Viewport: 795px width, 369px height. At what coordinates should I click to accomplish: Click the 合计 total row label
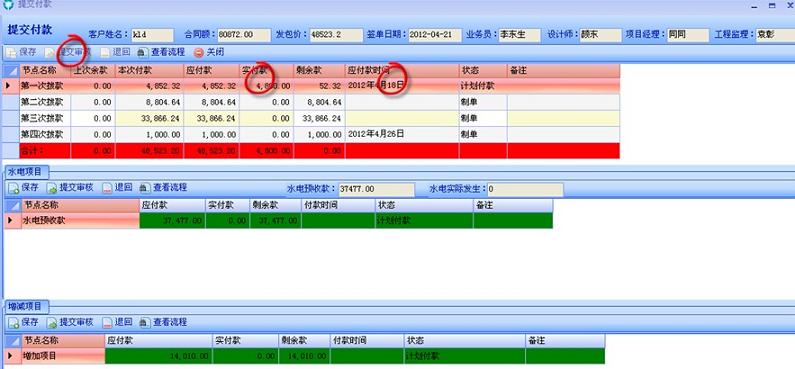coord(45,151)
